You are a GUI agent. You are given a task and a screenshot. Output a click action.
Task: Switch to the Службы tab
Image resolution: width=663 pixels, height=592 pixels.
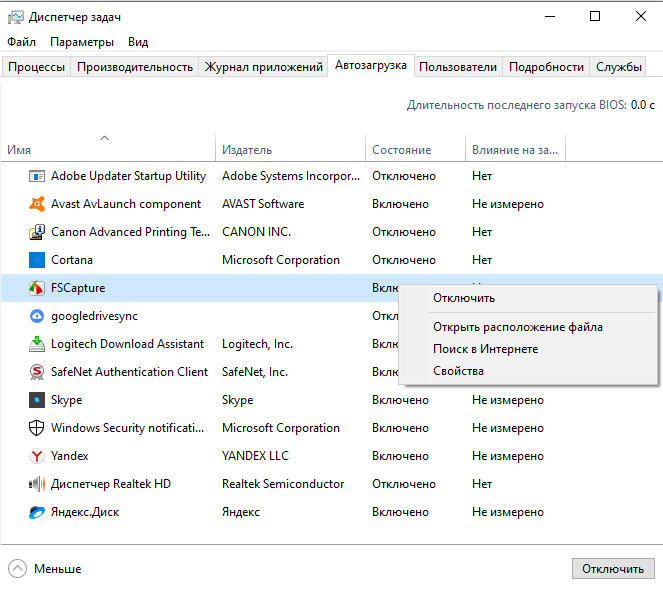click(x=619, y=67)
